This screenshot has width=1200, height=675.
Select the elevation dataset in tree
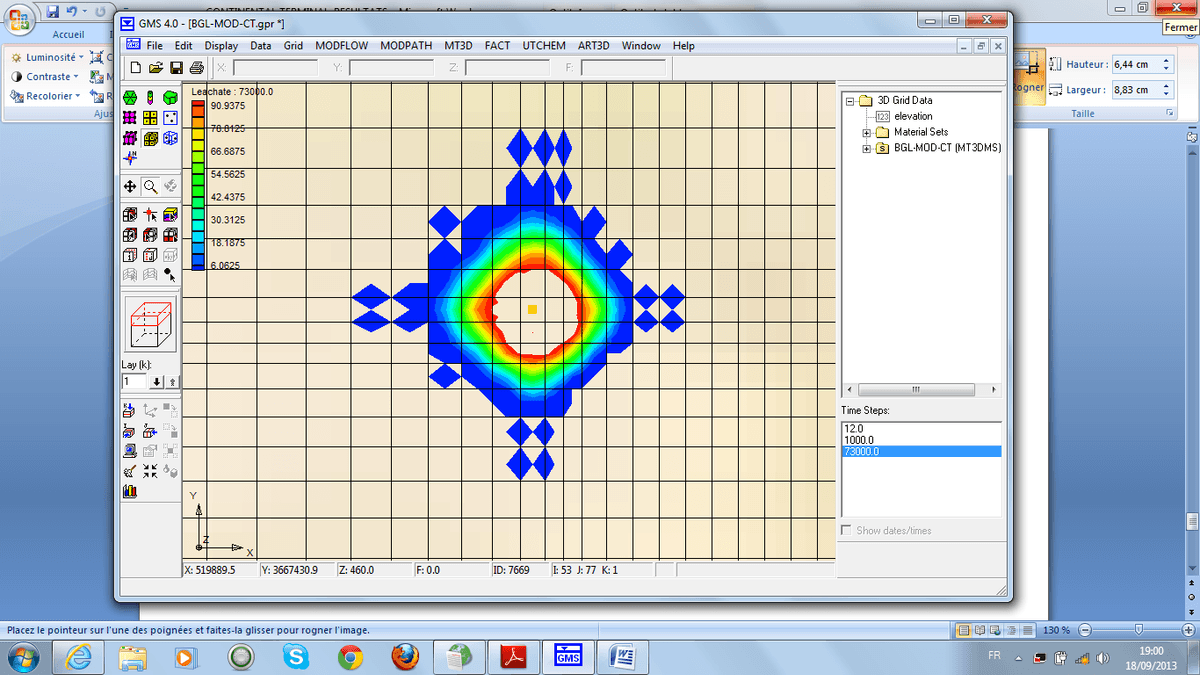click(x=914, y=116)
